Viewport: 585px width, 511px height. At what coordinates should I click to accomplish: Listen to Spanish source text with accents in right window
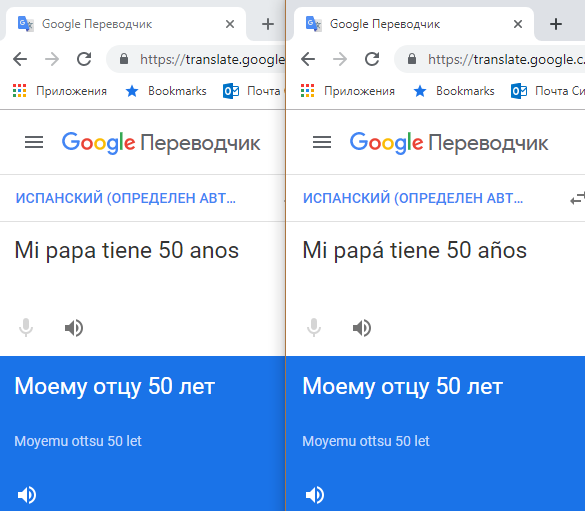362,328
